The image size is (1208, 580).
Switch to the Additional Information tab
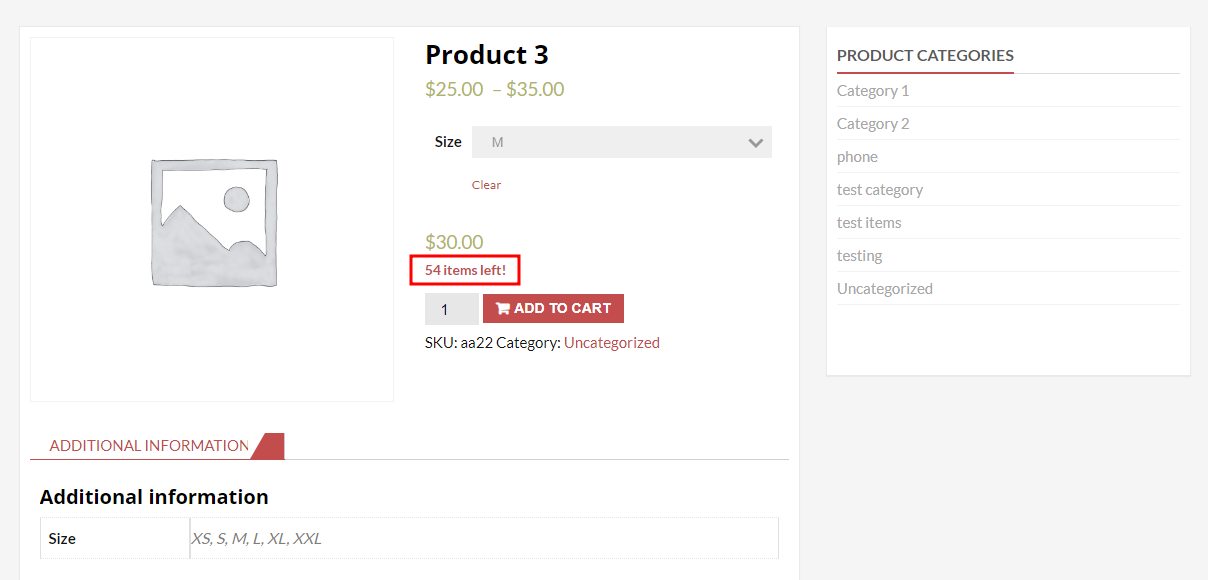pos(148,445)
